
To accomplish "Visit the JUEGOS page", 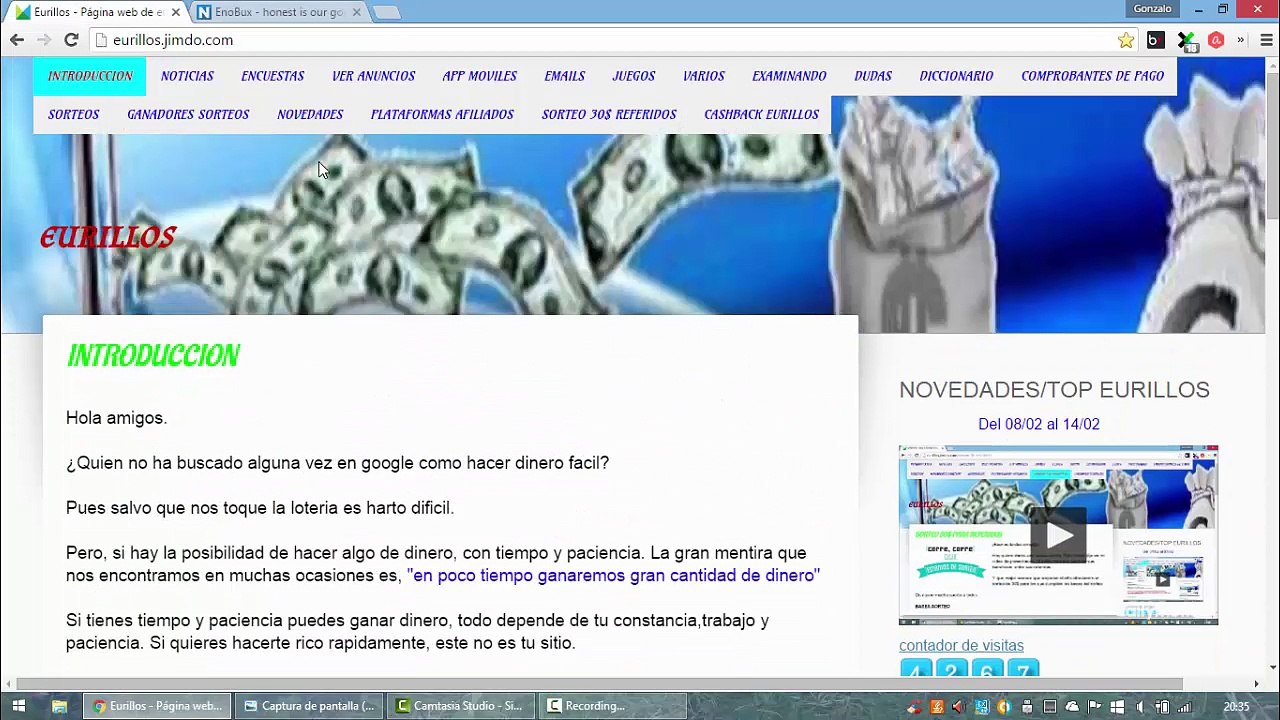I will (x=633, y=76).
